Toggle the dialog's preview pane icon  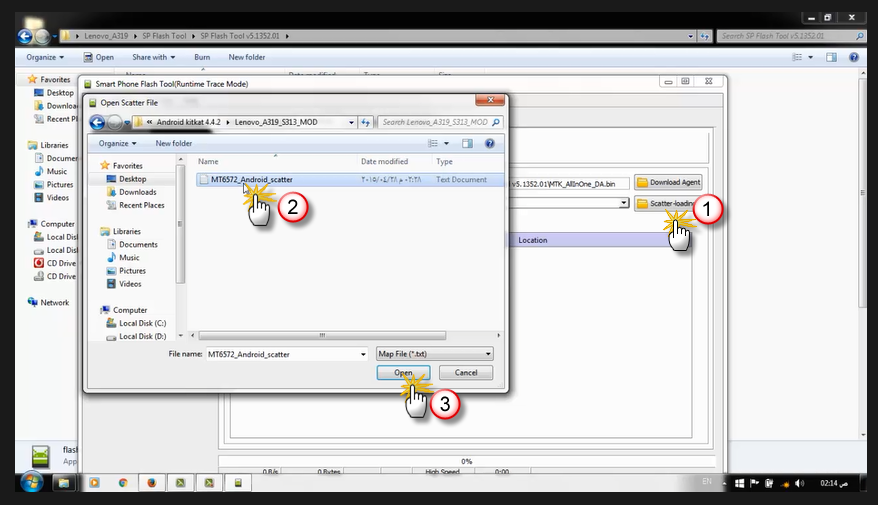click(x=467, y=143)
